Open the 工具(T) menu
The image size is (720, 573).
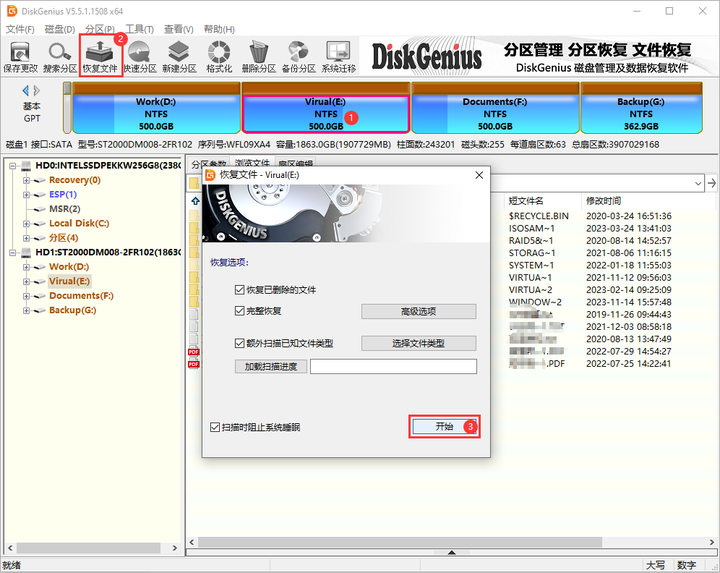pyautogui.click(x=139, y=29)
